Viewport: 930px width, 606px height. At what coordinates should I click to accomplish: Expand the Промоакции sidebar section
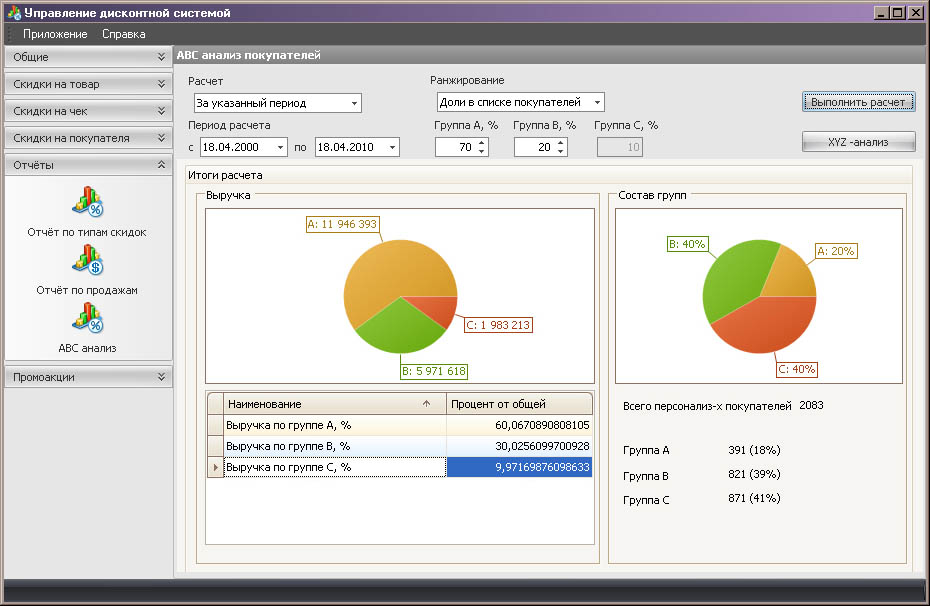(x=88, y=377)
